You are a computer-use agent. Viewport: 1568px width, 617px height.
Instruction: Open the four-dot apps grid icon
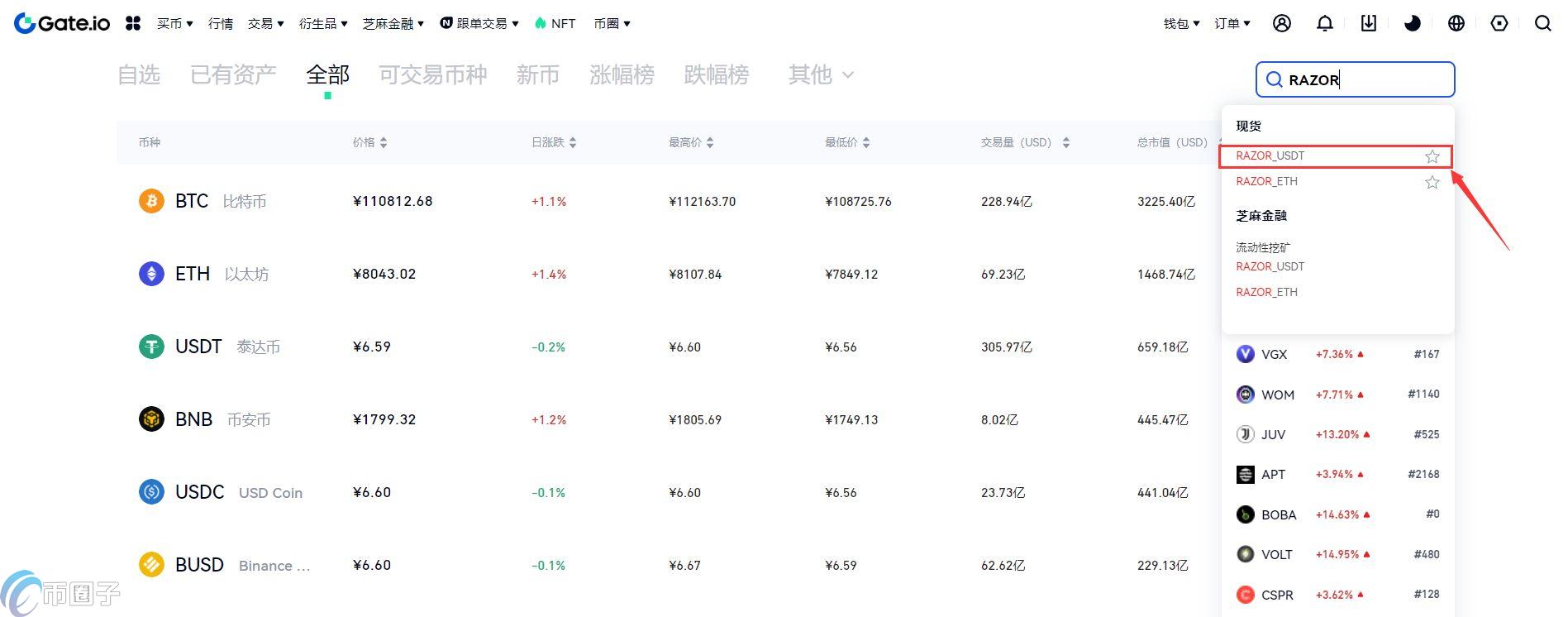pyautogui.click(x=133, y=23)
